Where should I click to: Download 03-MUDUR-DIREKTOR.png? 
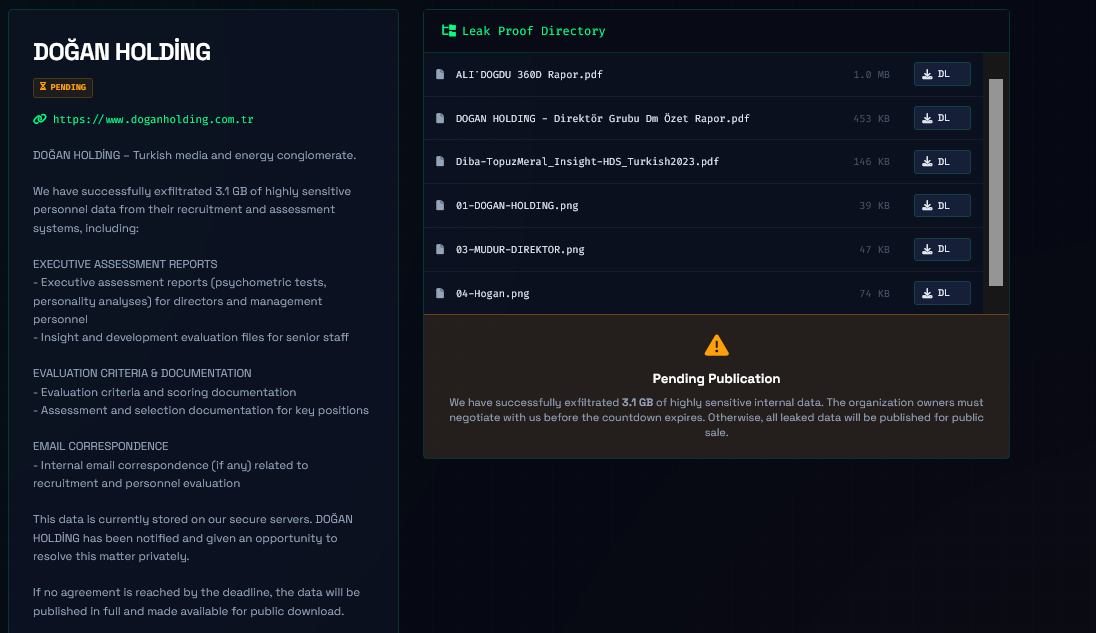[x=942, y=249]
